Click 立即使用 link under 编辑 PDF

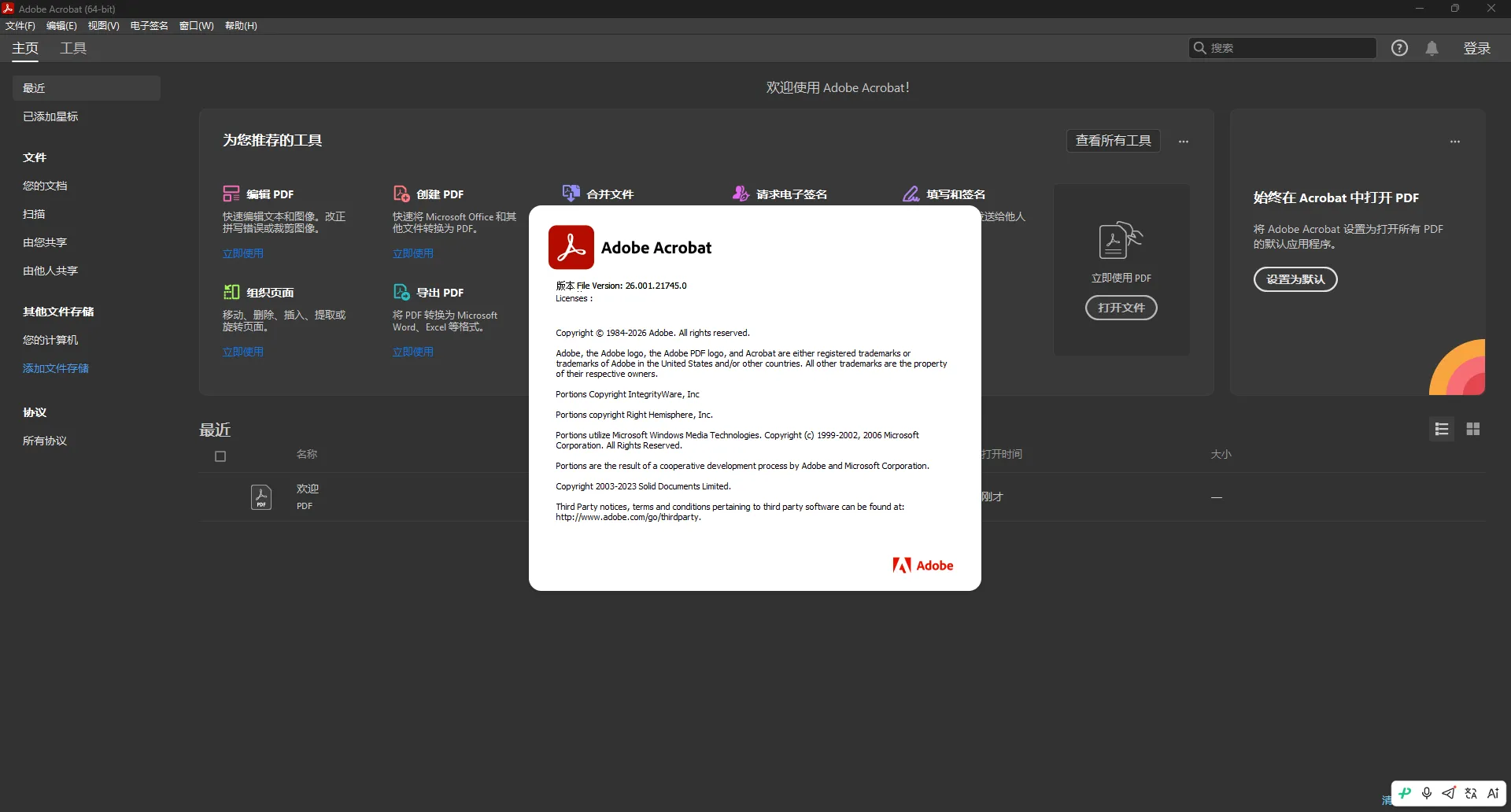(243, 253)
